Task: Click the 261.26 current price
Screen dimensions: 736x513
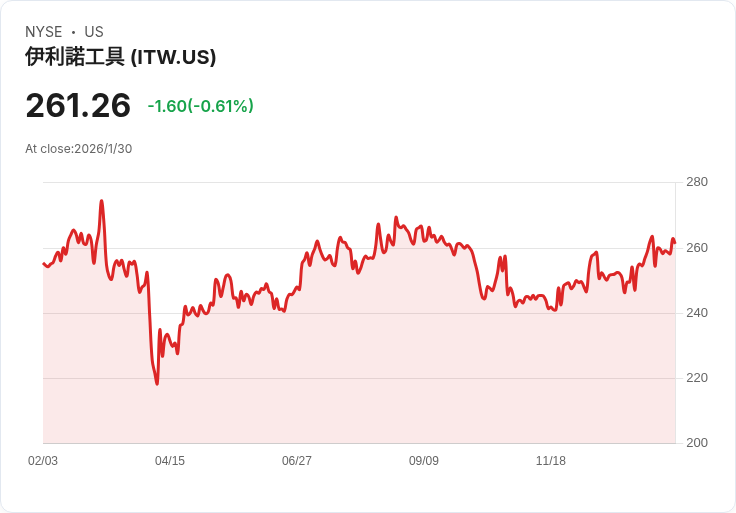Action: click(78, 105)
